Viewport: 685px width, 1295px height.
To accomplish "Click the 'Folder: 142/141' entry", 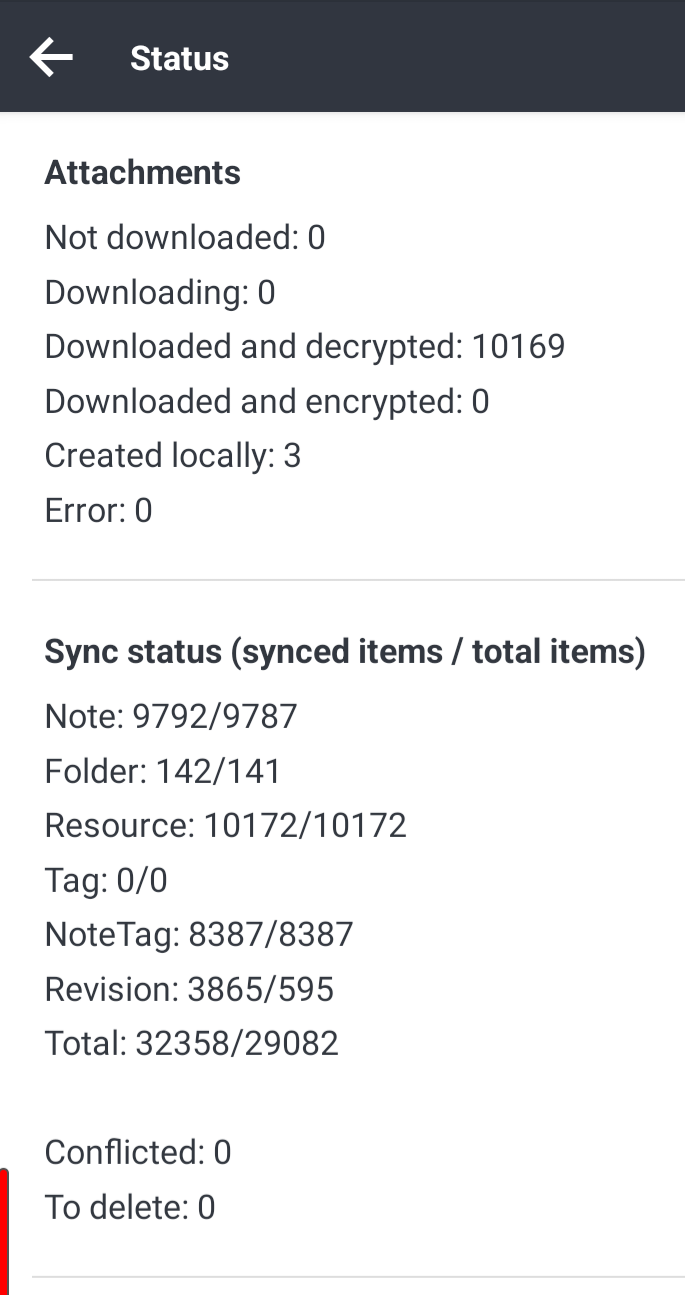I will pos(160,770).
